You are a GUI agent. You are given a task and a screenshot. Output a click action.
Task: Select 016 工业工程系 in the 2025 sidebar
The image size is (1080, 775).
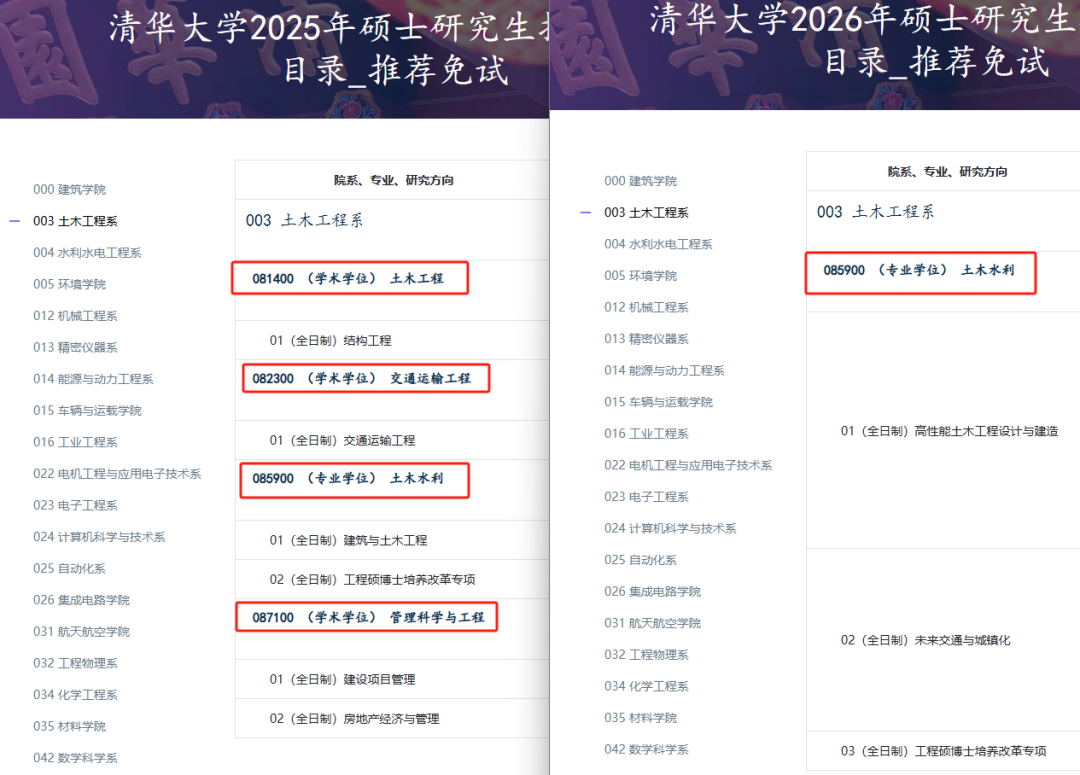[75, 442]
